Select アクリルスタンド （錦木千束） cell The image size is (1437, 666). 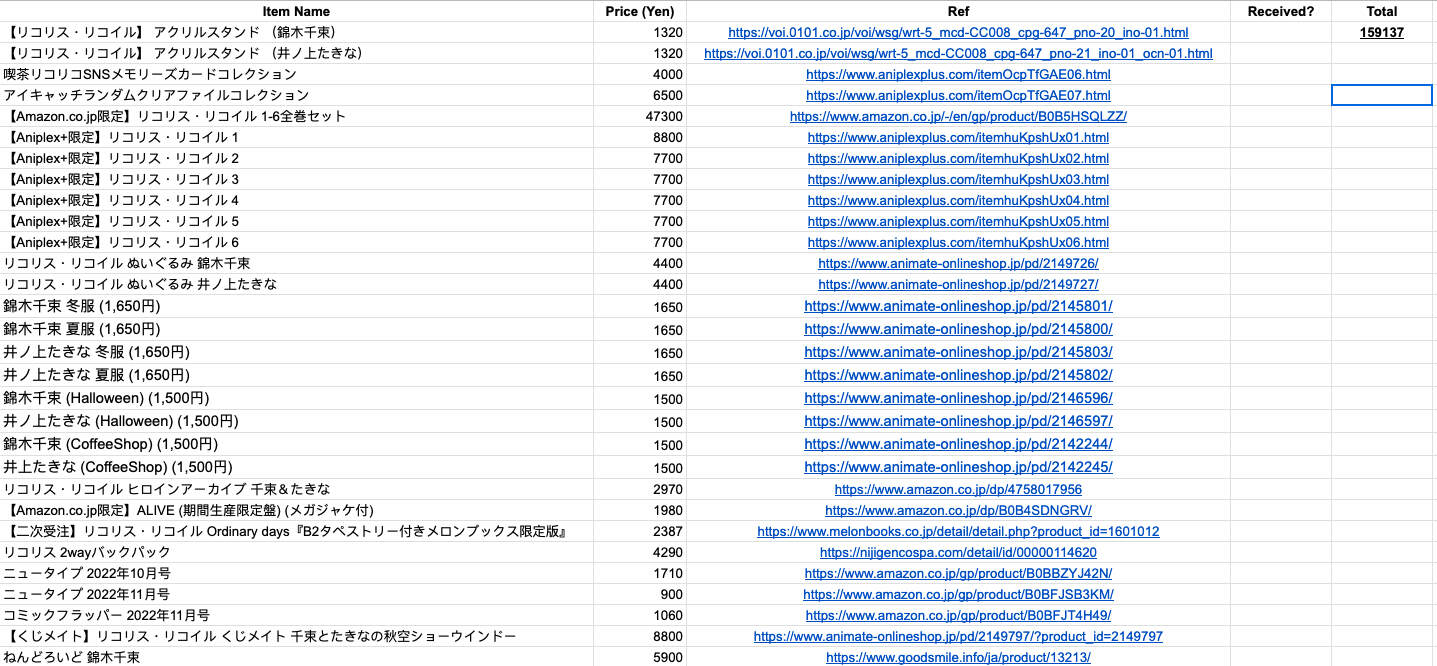pos(296,33)
